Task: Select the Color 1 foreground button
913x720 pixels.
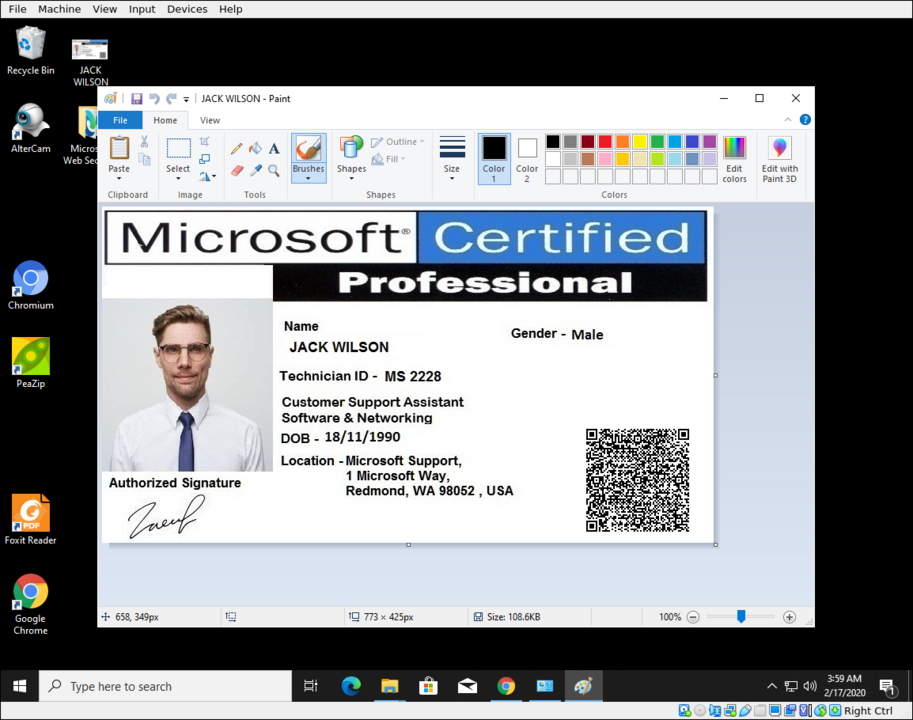Action: tap(494, 158)
